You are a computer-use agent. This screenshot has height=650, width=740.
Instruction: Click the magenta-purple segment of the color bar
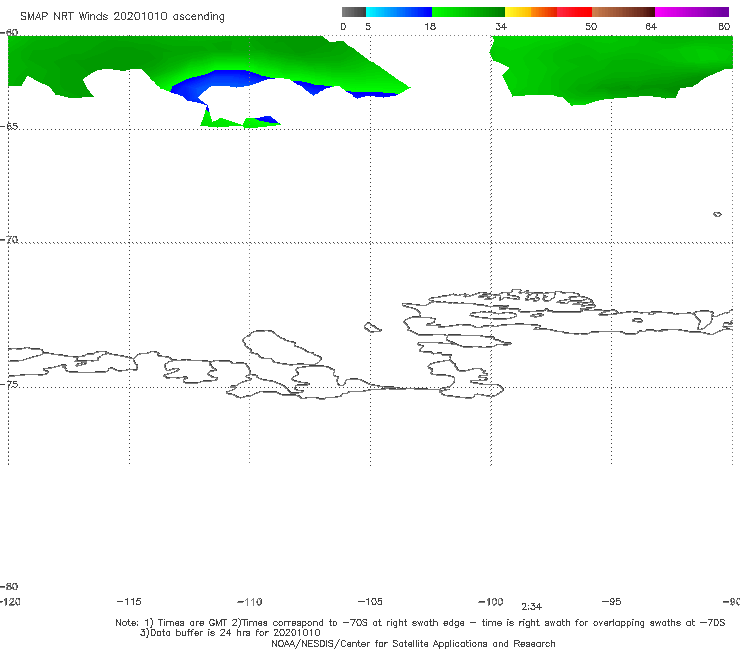(x=692, y=12)
